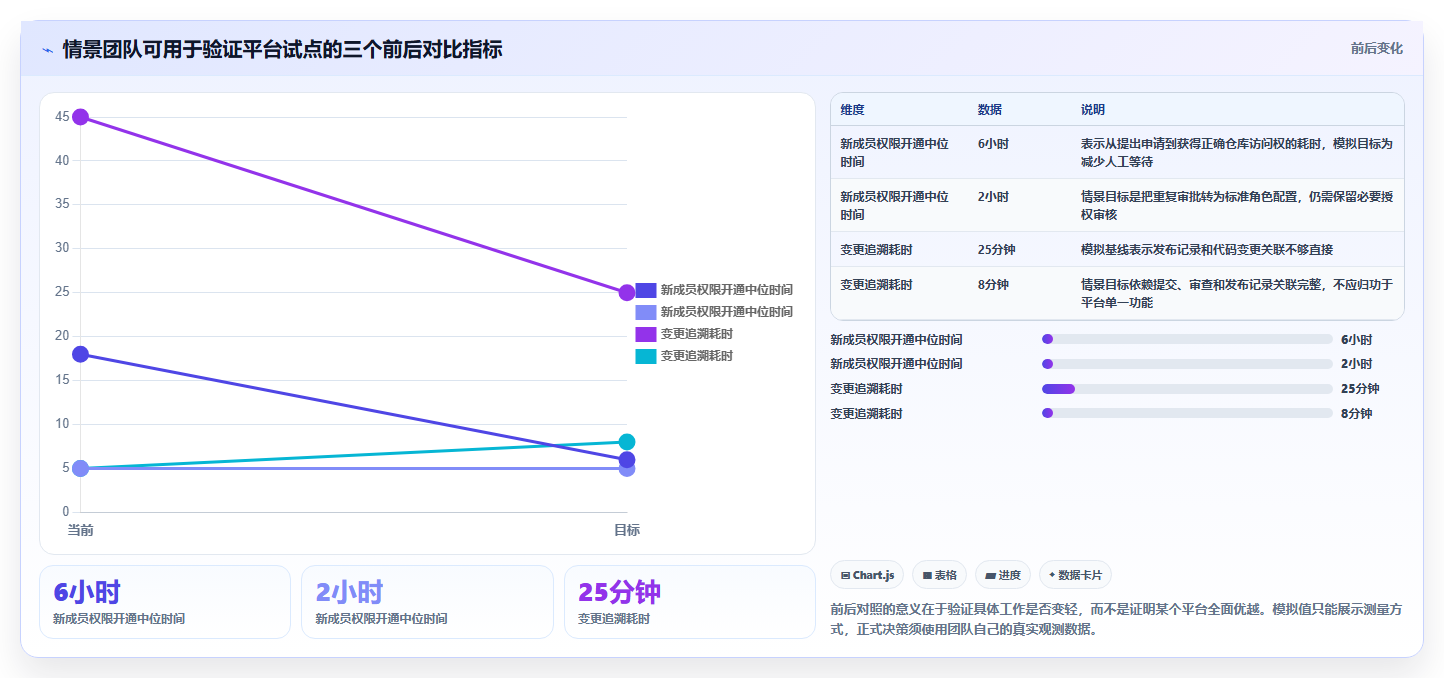
Task: Click the 目标 x-axis label
Action: [x=627, y=530]
